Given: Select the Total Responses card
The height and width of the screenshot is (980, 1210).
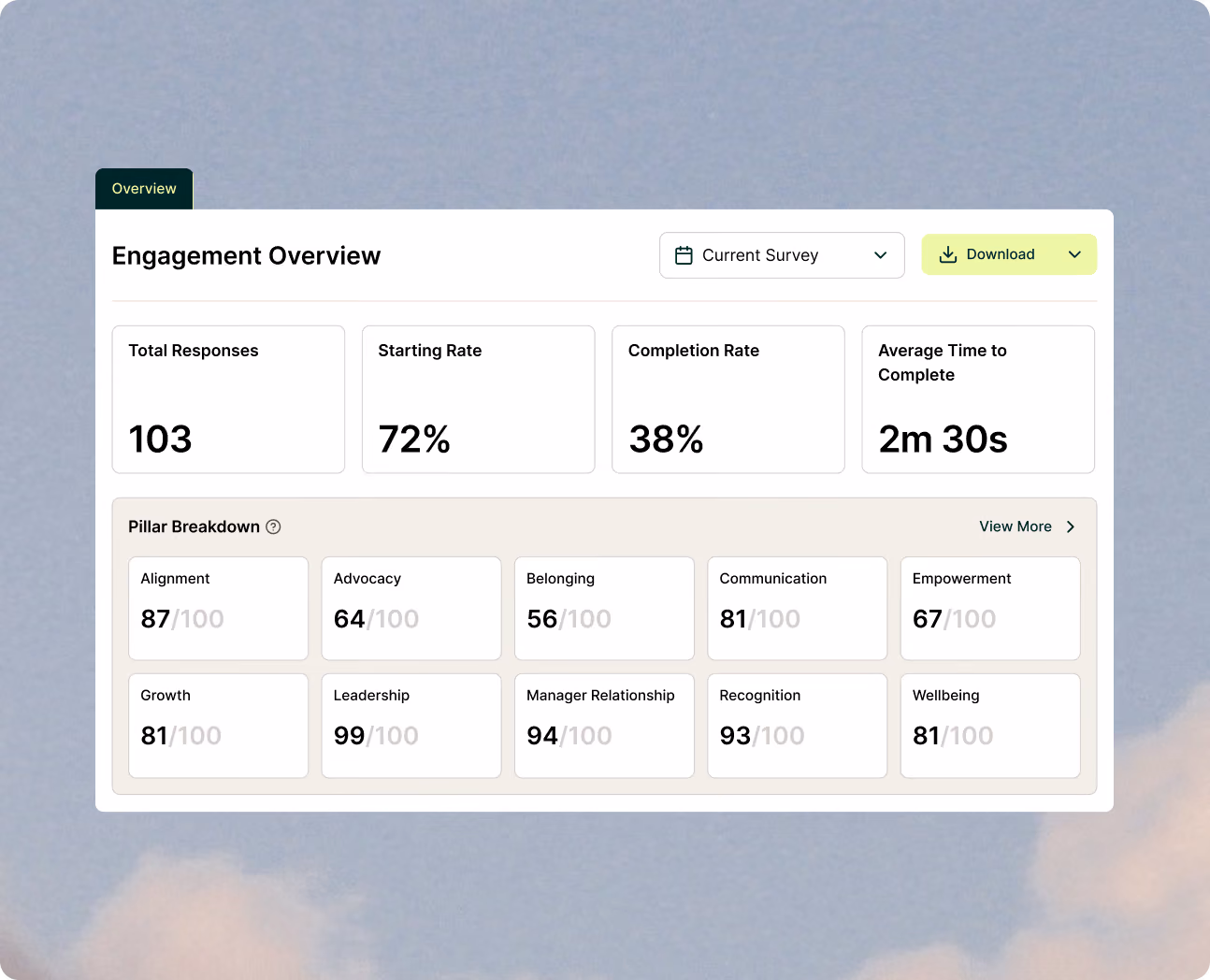Looking at the screenshot, I should 228,399.
